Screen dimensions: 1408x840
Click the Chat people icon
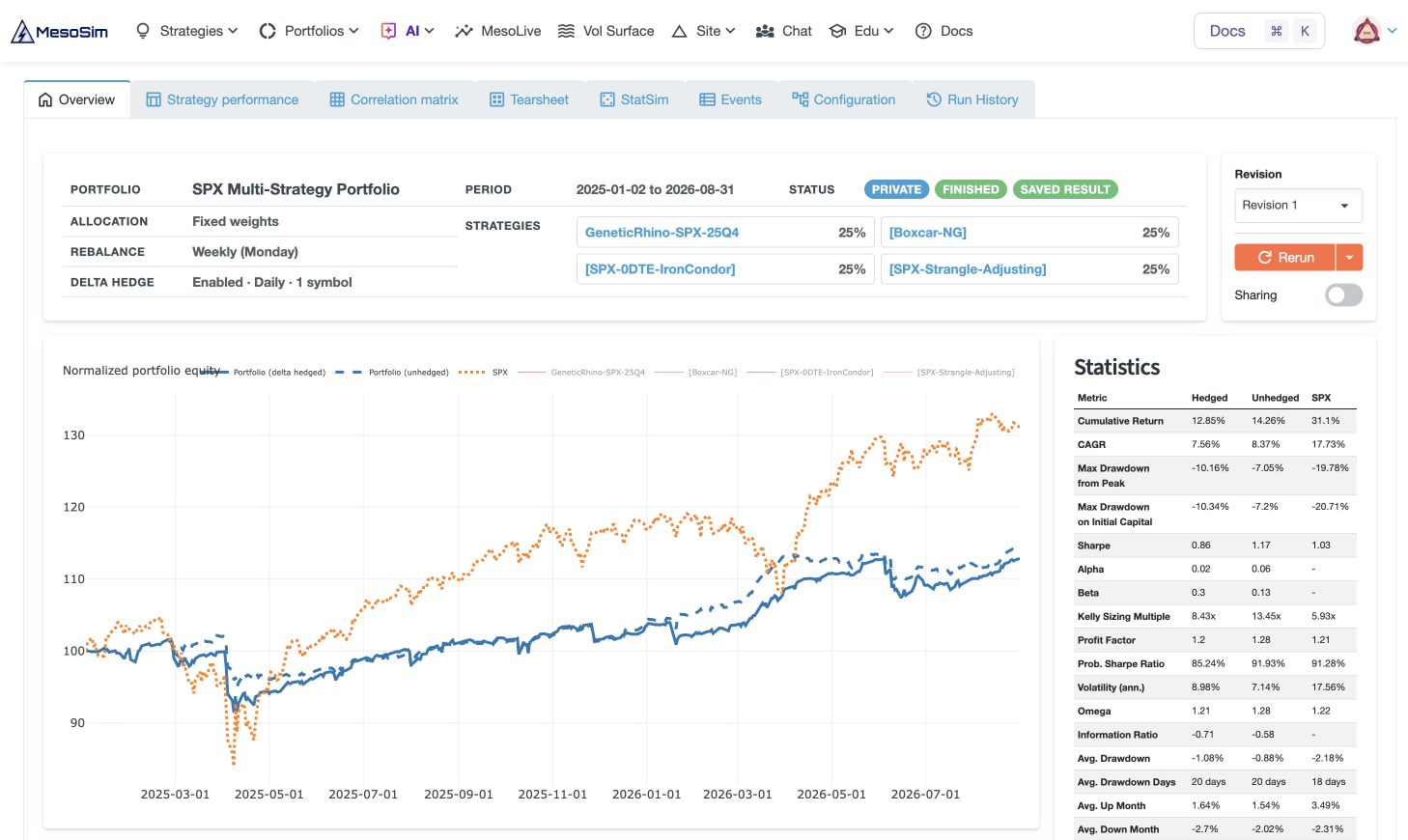[765, 31]
